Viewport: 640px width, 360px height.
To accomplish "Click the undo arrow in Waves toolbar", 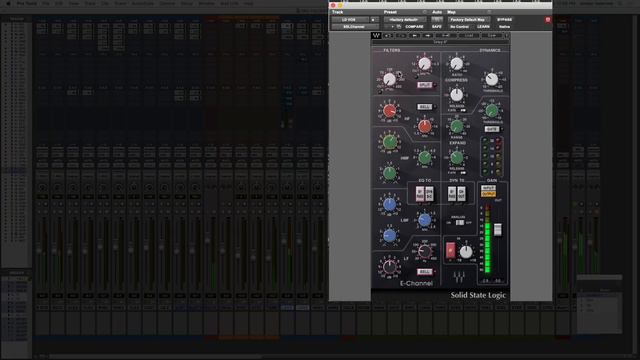I will (x=387, y=36).
